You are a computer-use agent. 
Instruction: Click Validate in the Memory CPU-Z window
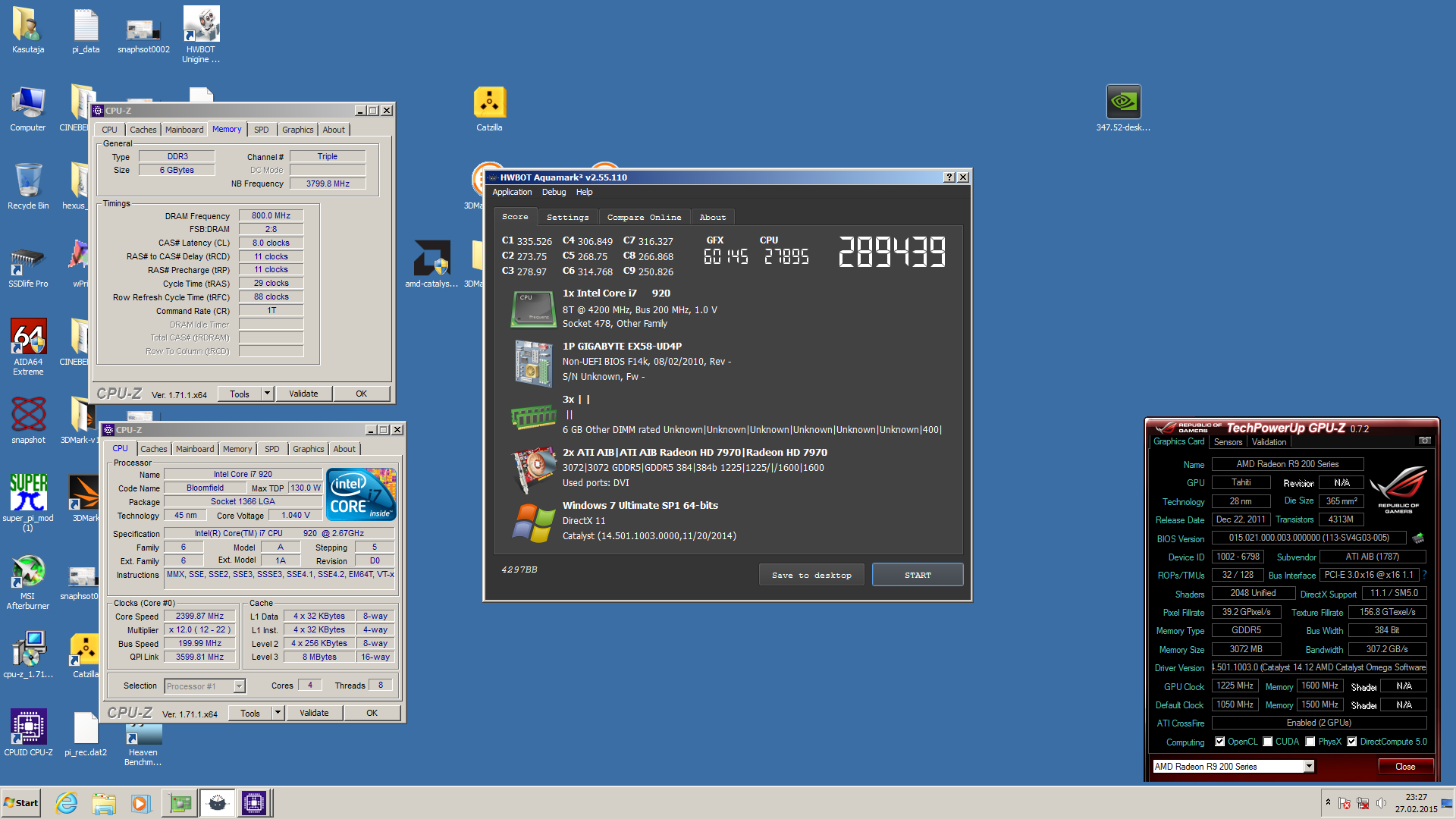point(303,394)
